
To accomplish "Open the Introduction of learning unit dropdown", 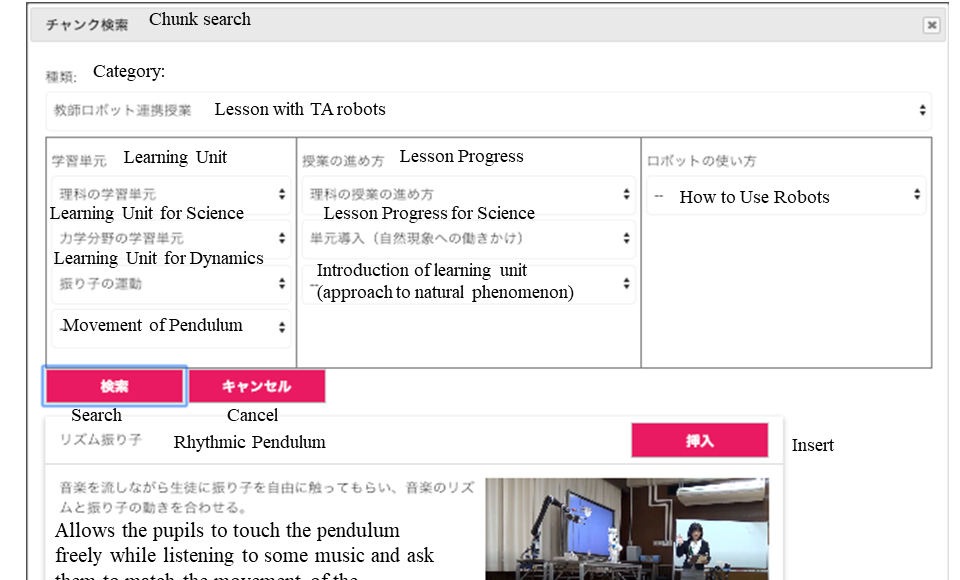I will (468, 284).
